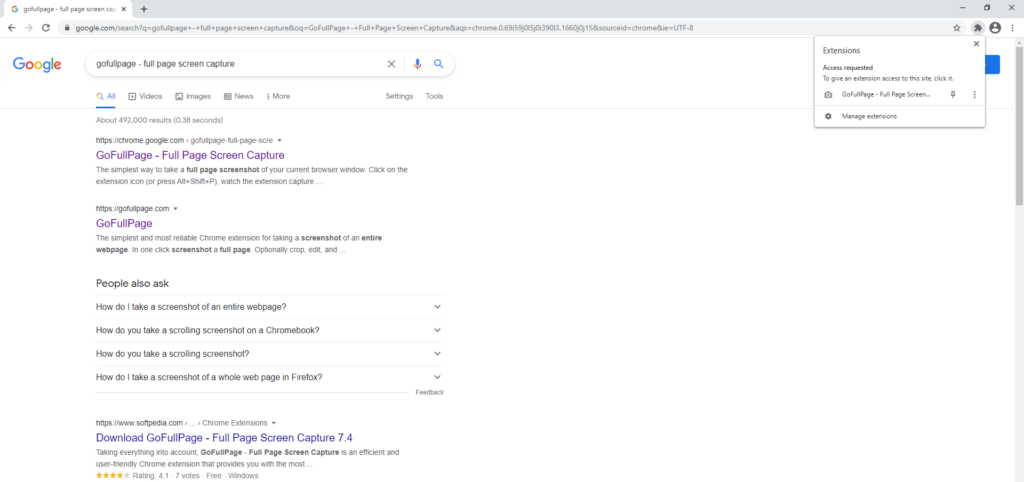
Task: Open search Settings
Action: pos(399,96)
